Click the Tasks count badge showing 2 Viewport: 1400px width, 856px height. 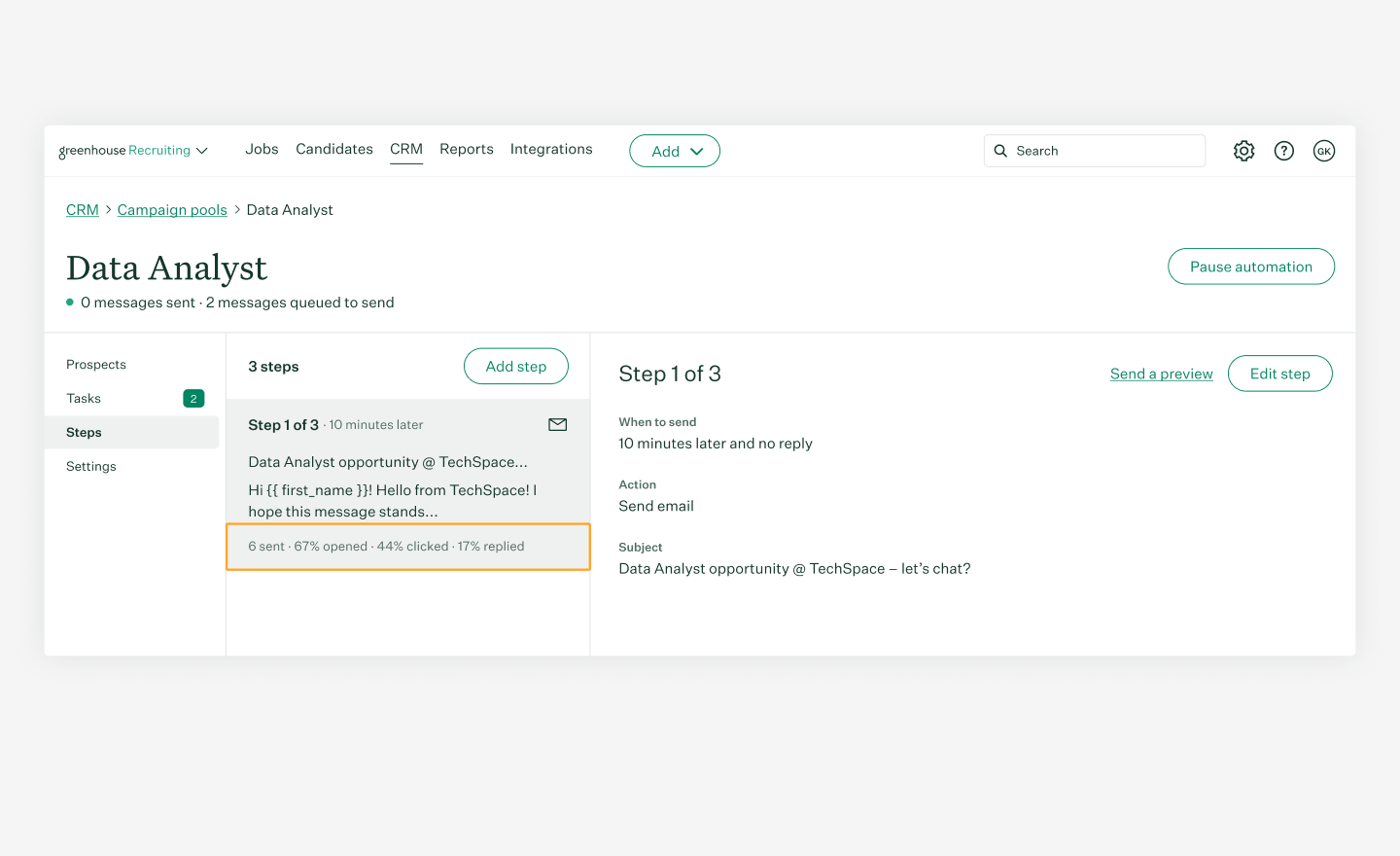coord(193,399)
